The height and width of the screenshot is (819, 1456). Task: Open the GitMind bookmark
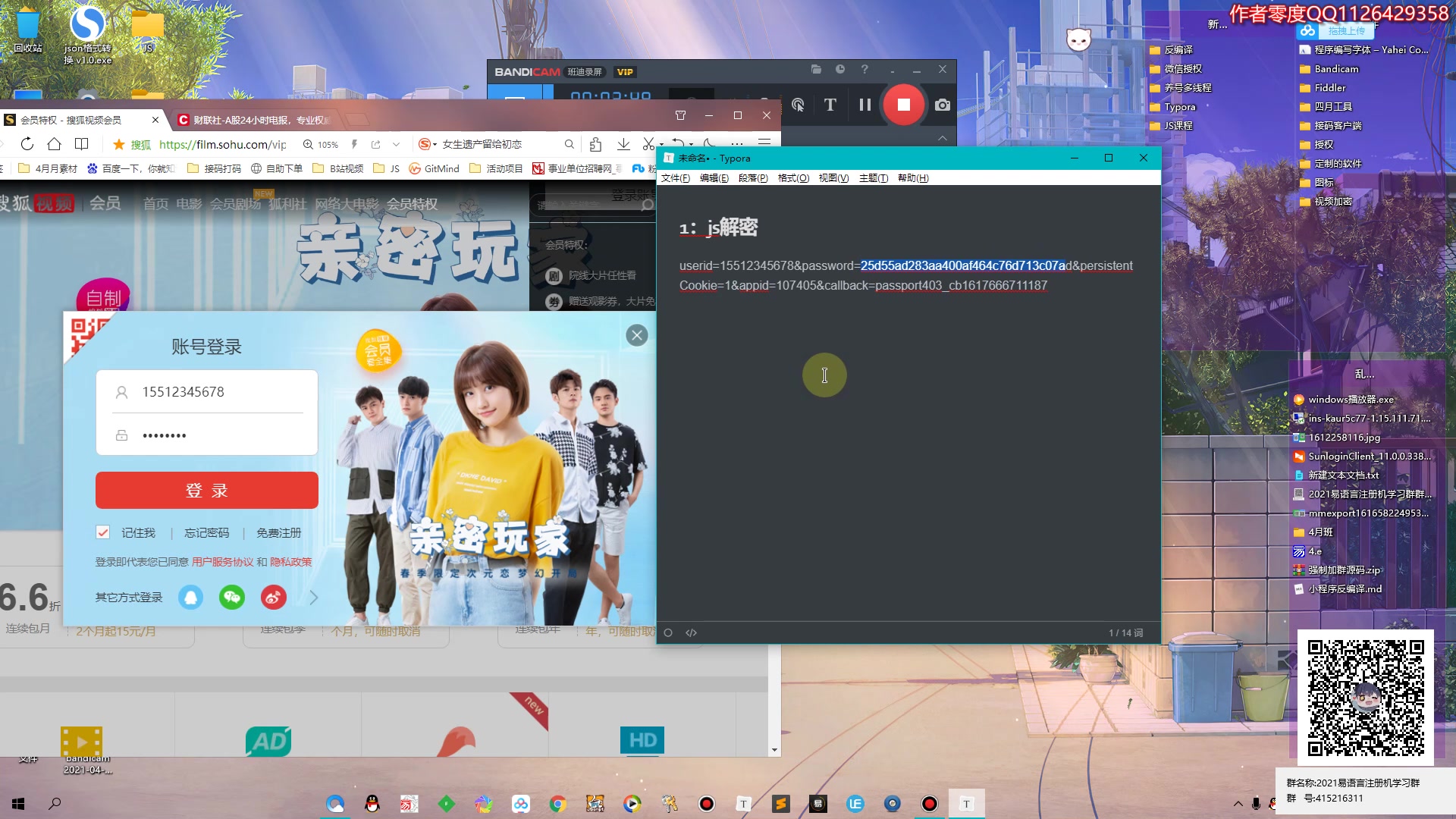tap(434, 168)
